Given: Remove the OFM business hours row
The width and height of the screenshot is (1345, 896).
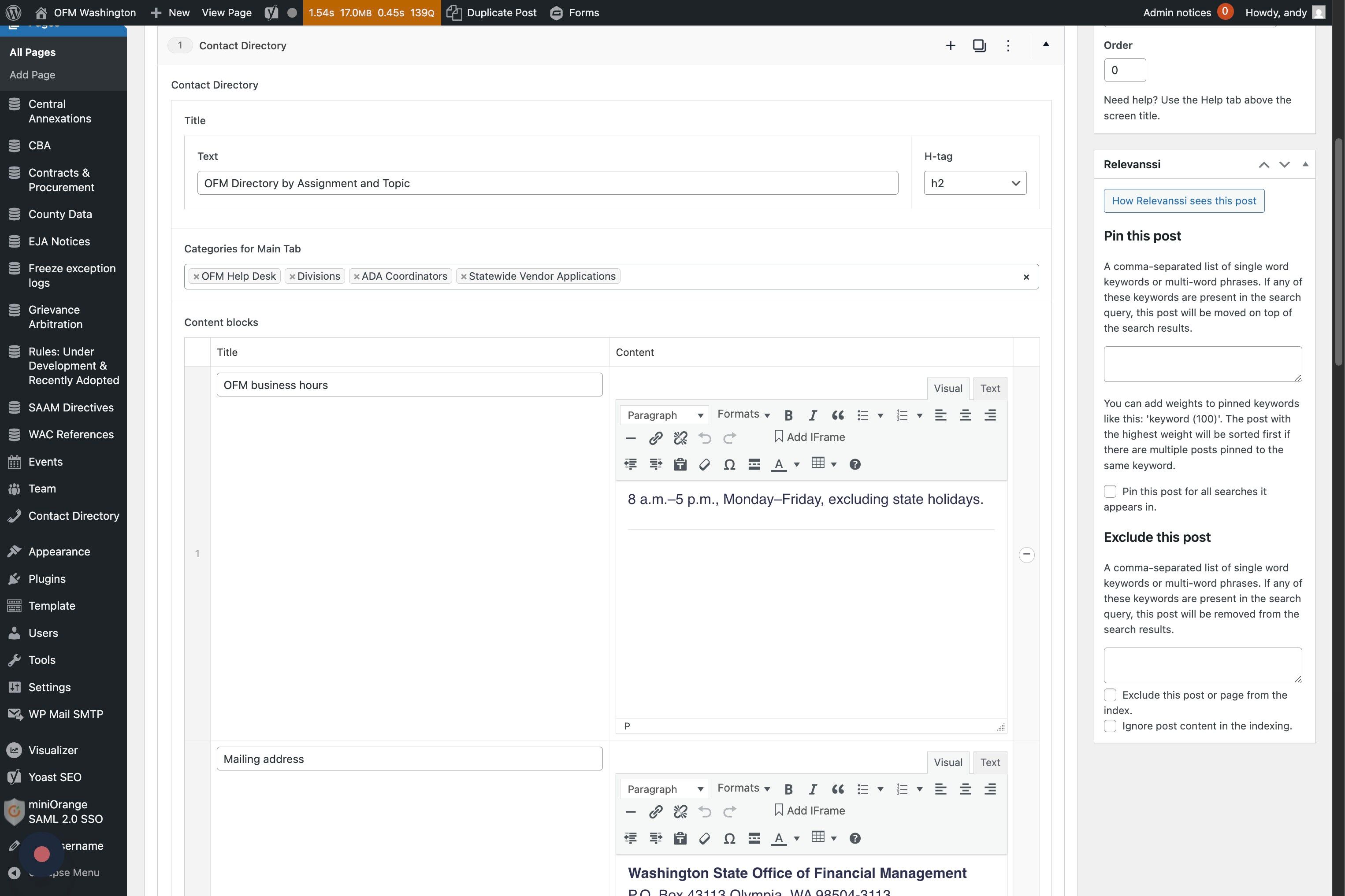Looking at the screenshot, I should [1026, 554].
